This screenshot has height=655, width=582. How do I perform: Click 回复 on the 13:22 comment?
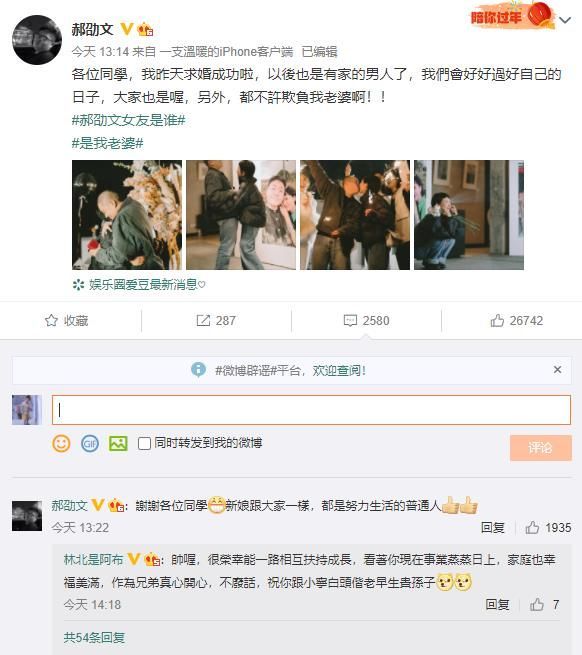coord(493,528)
